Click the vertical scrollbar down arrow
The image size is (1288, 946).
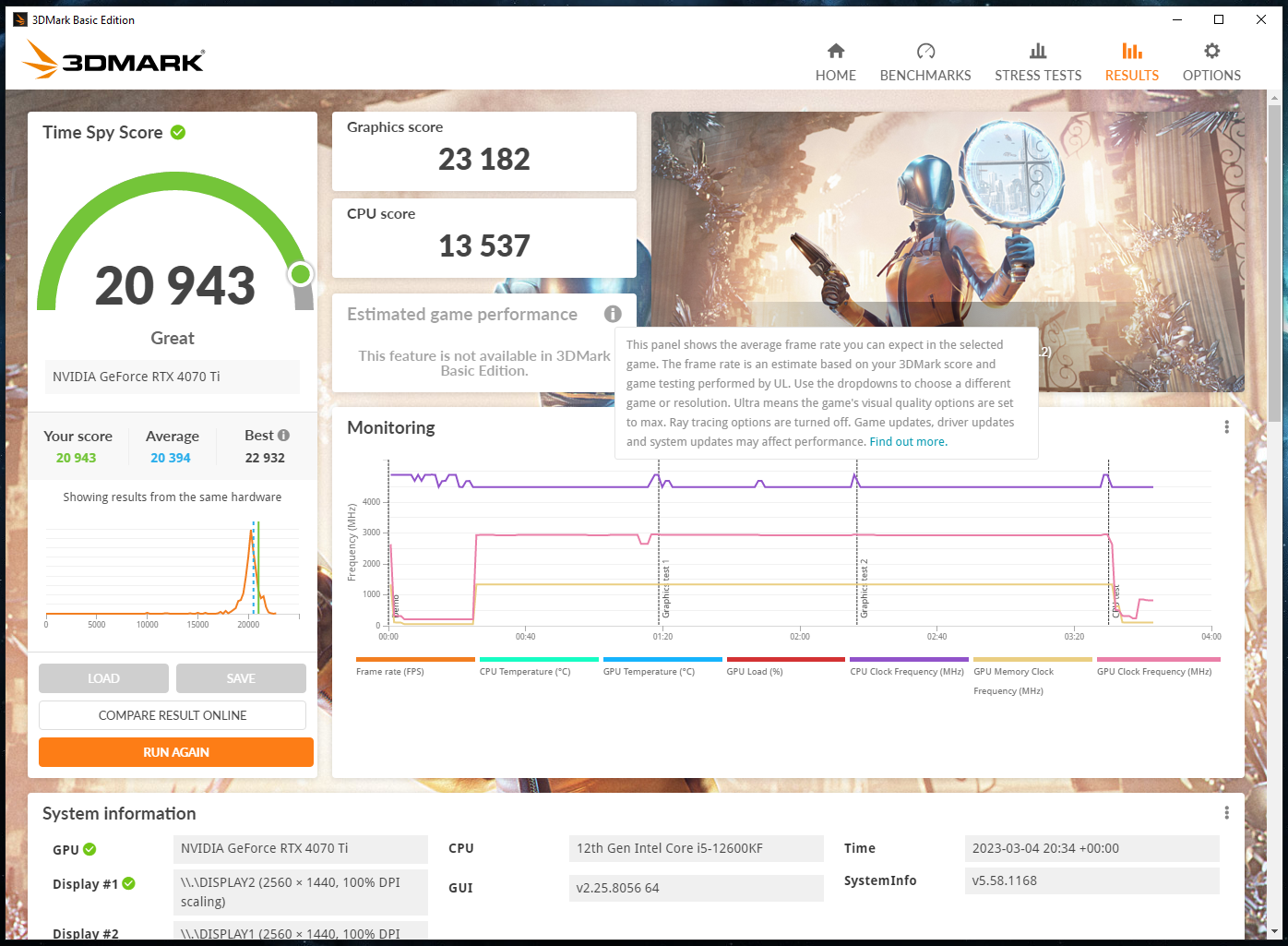[1275, 932]
